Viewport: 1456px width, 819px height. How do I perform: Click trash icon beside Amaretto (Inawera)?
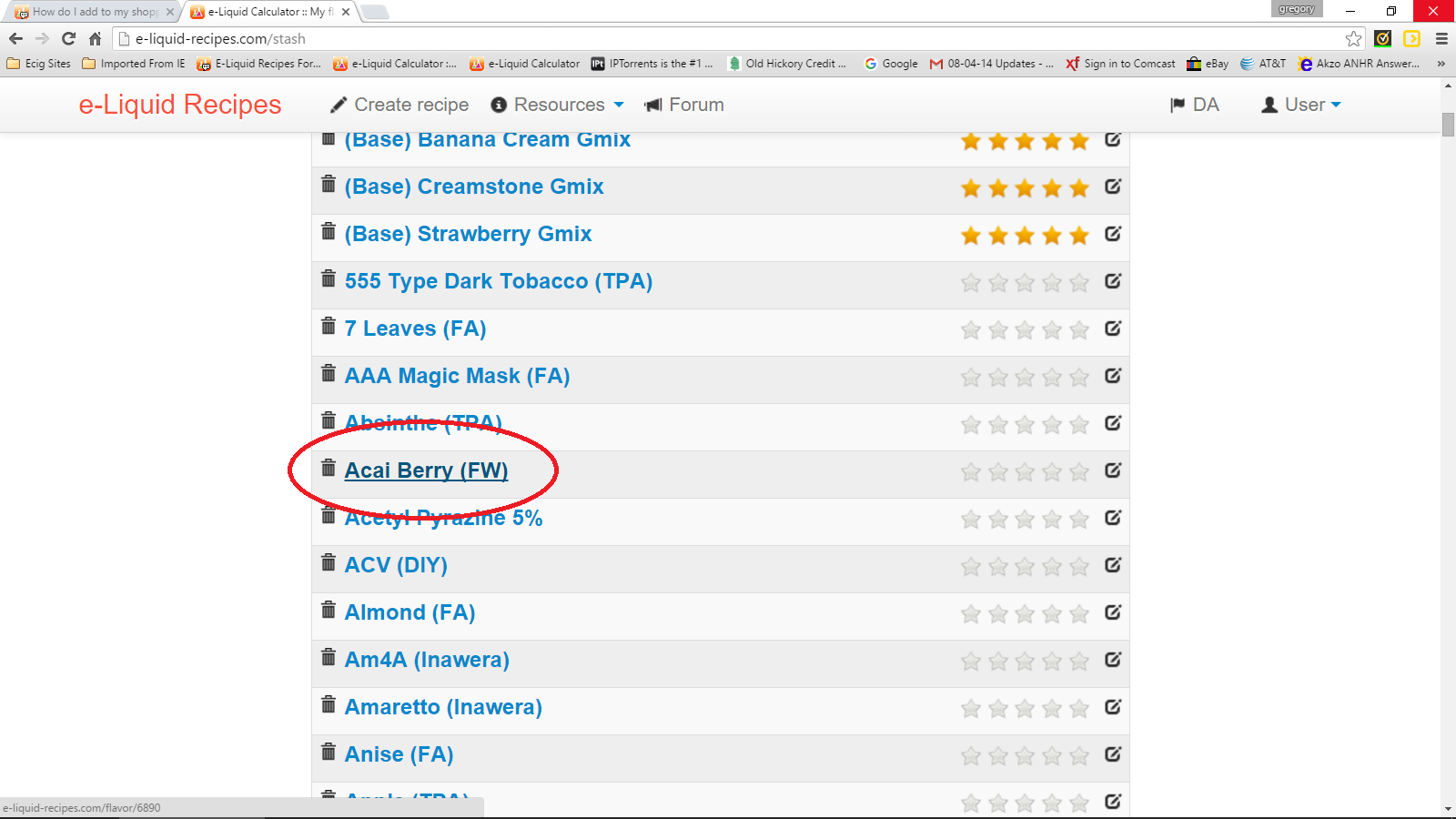click(329, 704)
